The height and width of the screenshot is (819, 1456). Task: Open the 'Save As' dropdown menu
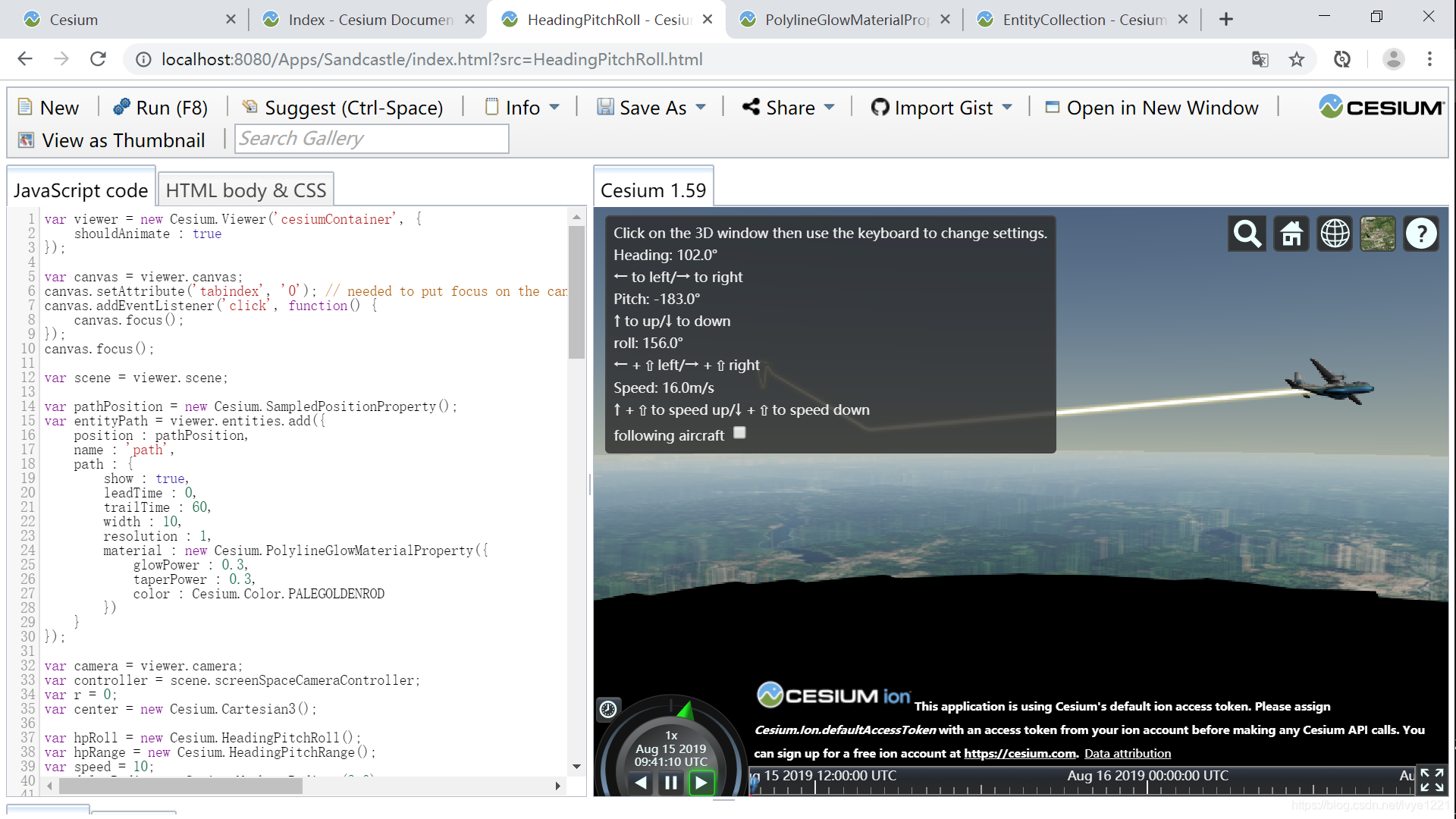(701, 108)
